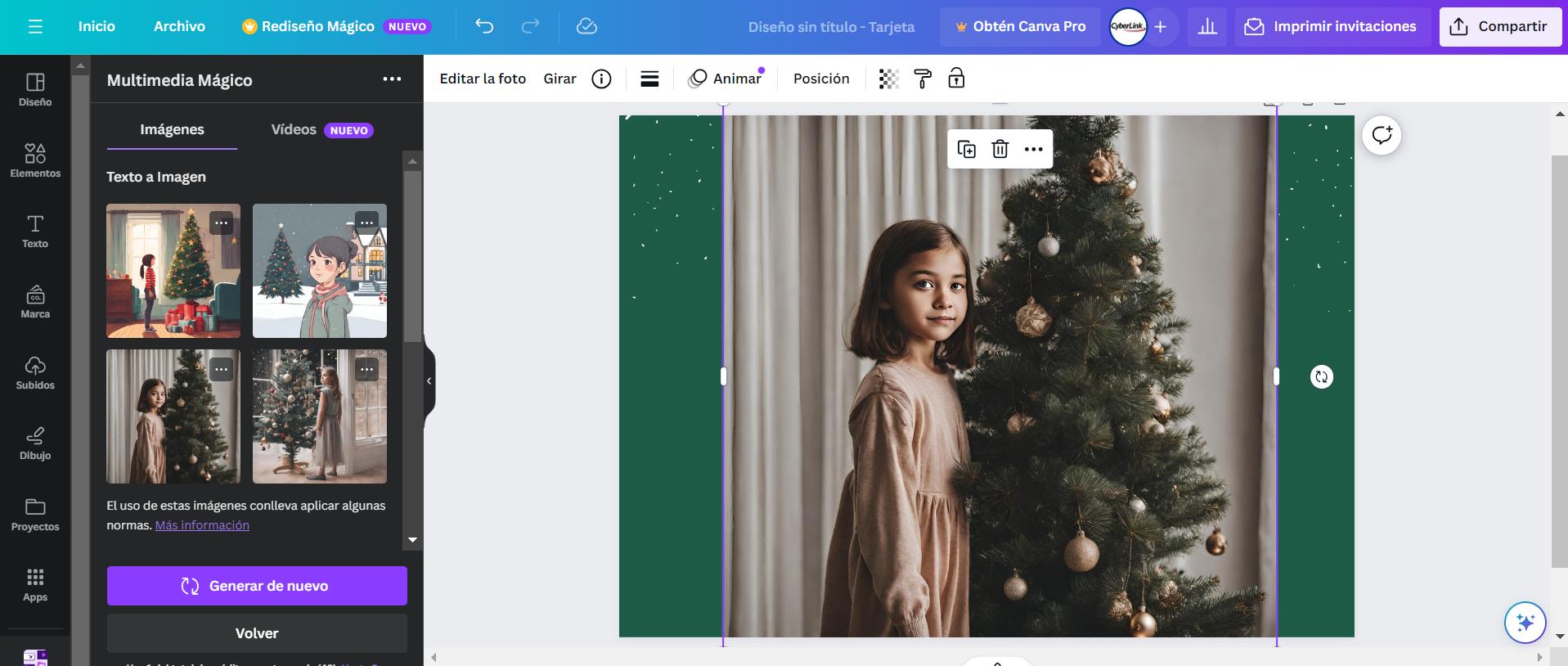The image size is (1568, 666).
Task: Open Multimedia Mágico panel more options
Action: tap(392, 79)
